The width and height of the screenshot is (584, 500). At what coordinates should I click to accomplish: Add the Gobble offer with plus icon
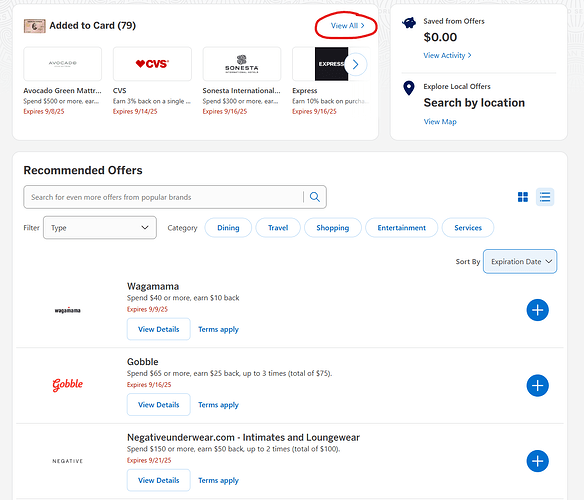[x=537, y=386]
